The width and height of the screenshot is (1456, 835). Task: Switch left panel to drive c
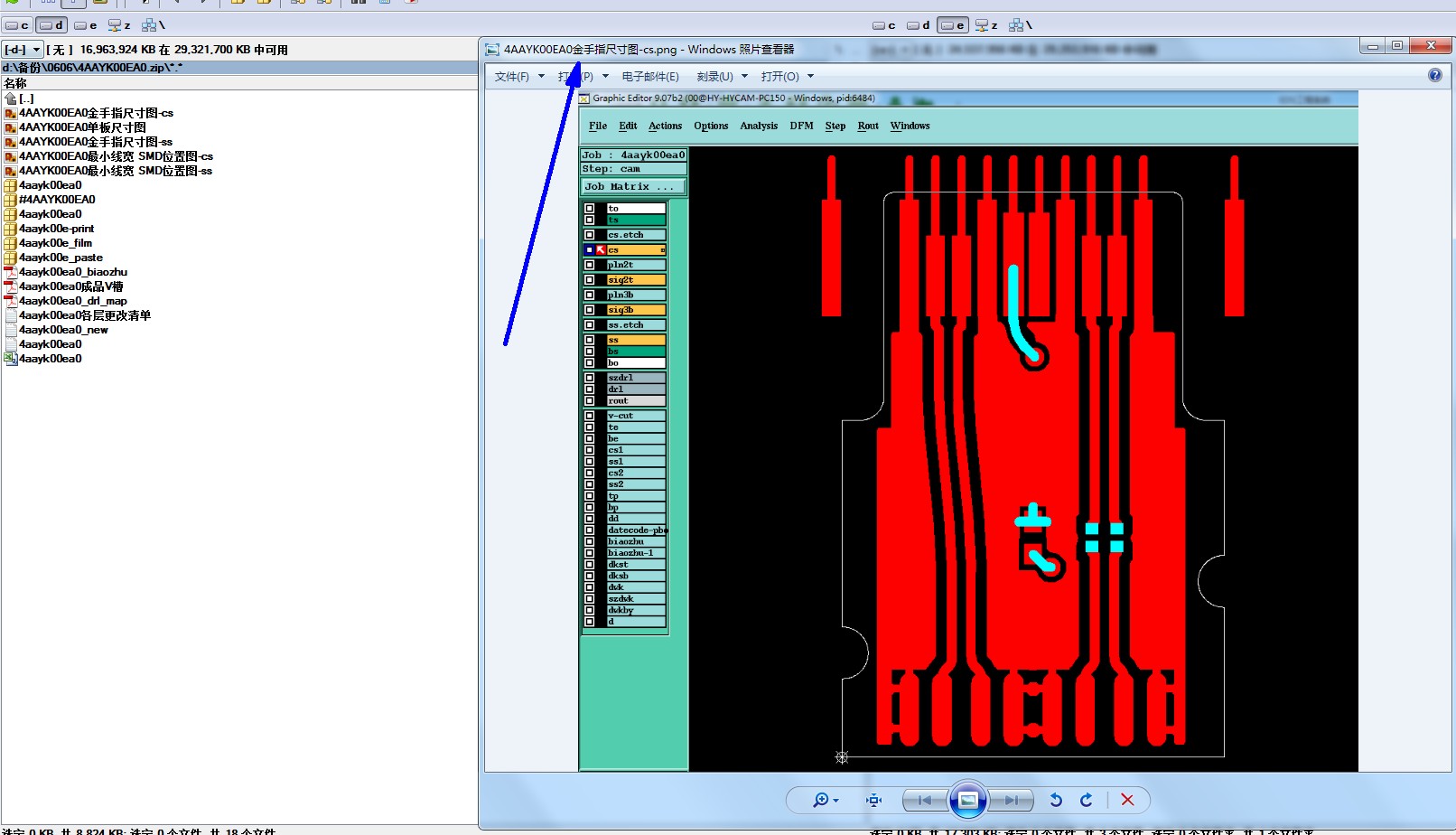17,25
